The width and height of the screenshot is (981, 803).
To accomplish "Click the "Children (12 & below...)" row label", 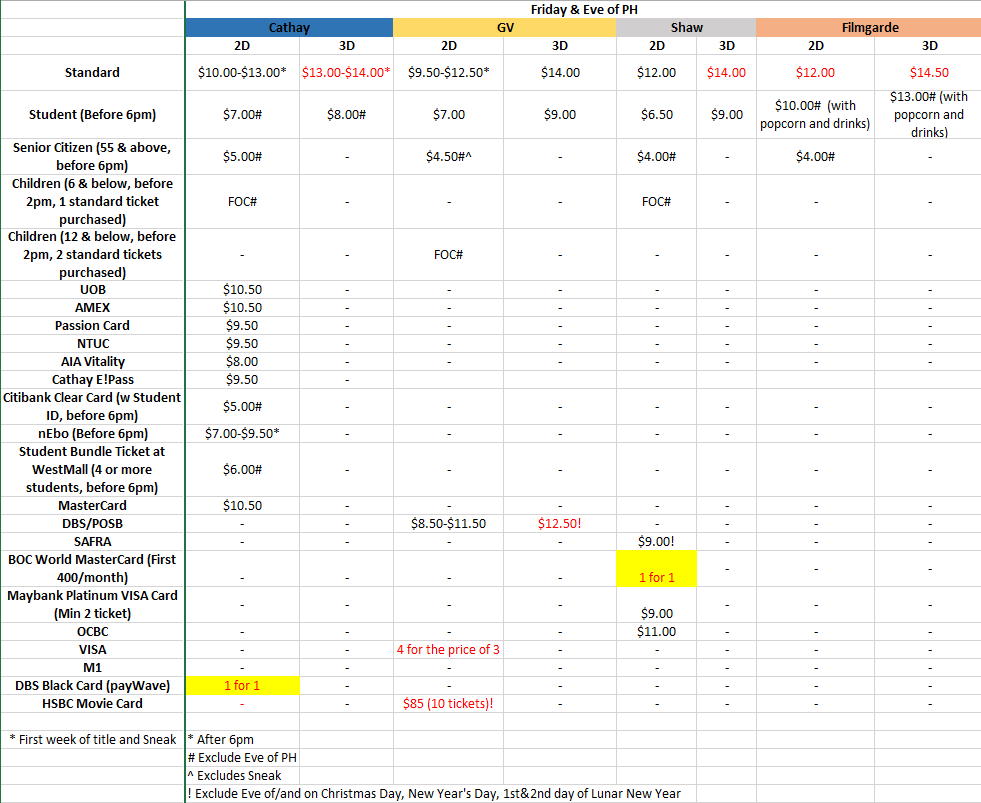I will [x=92, y=255].
